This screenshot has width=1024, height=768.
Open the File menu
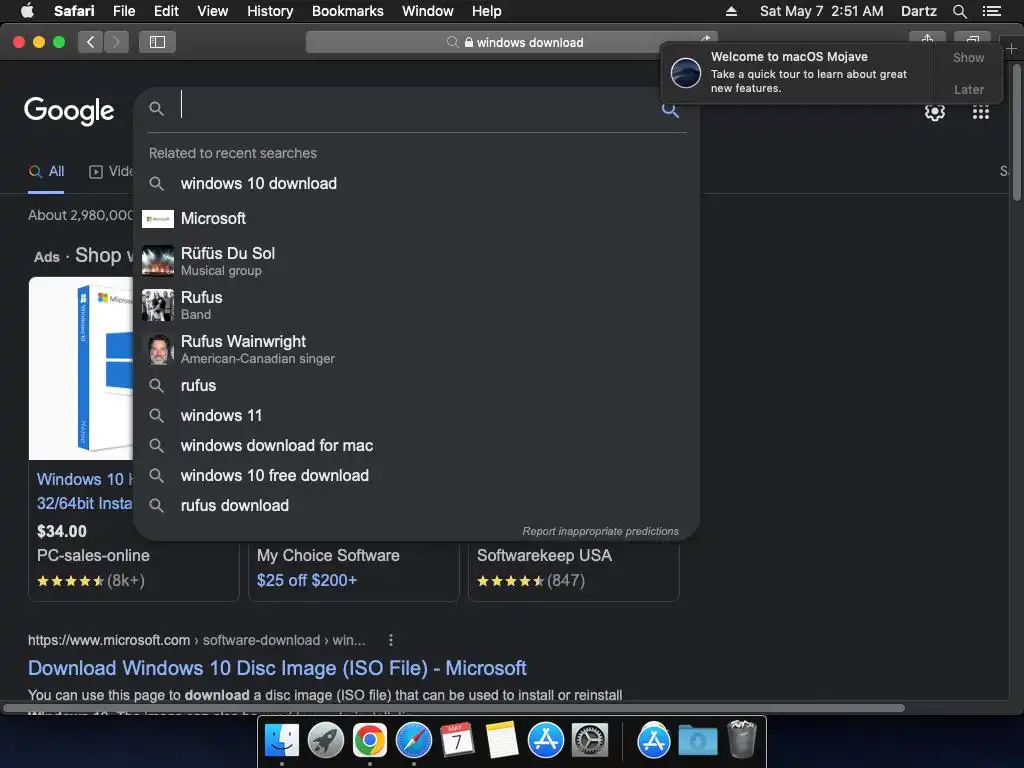(x=123, y=11)
